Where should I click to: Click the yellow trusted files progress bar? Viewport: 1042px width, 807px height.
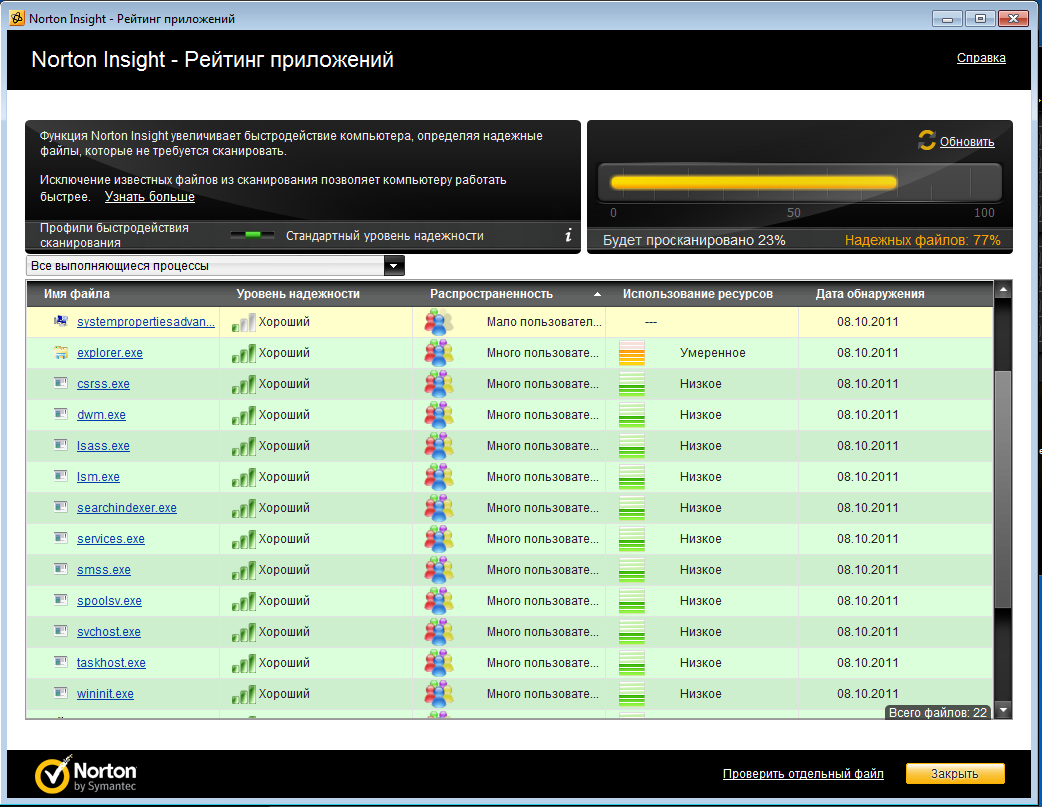point(754,183)
